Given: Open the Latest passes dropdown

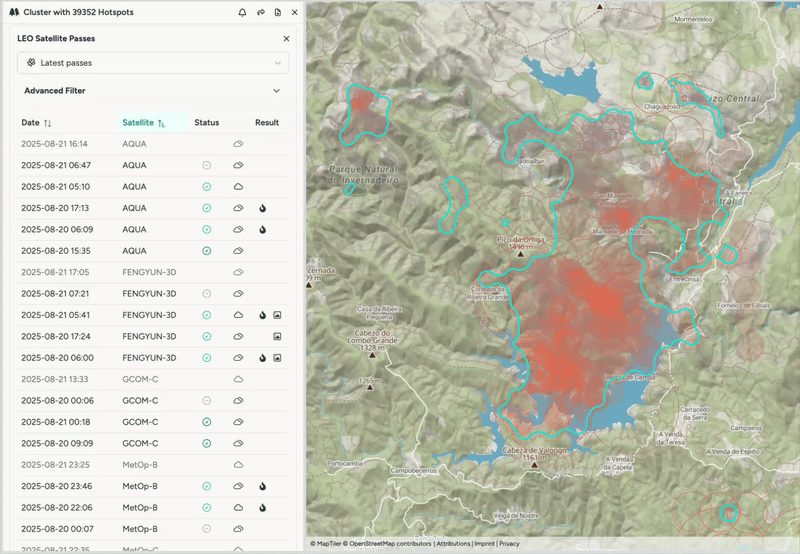Looking at the screenshot, I should [x=153, y=63].
